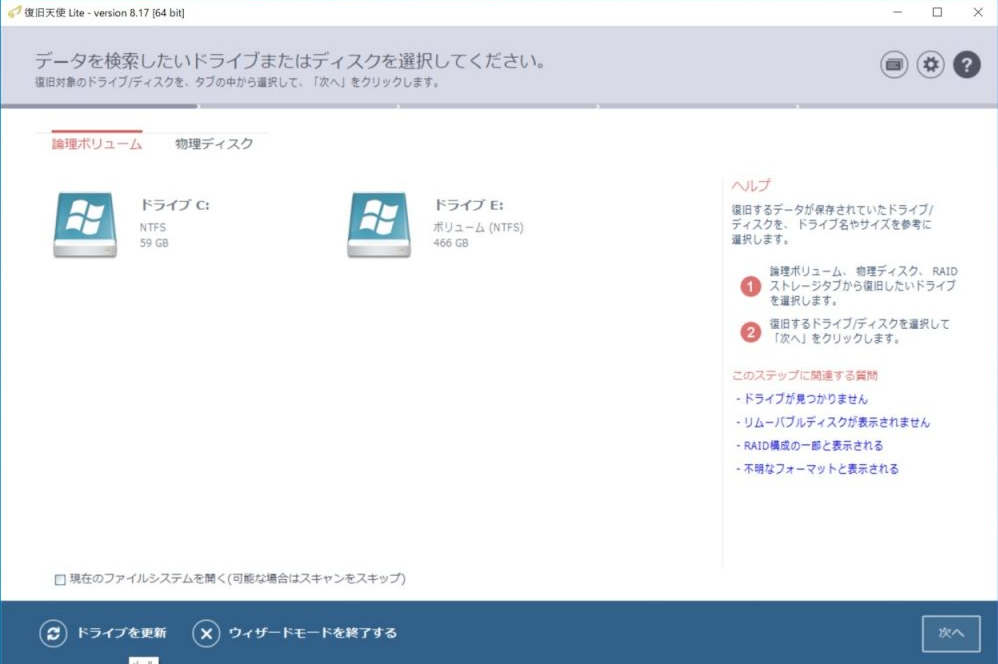This screenshot has width=998, height=664.
Task: Switch to the 物理ディスク tab
Action: coord(214,144)
